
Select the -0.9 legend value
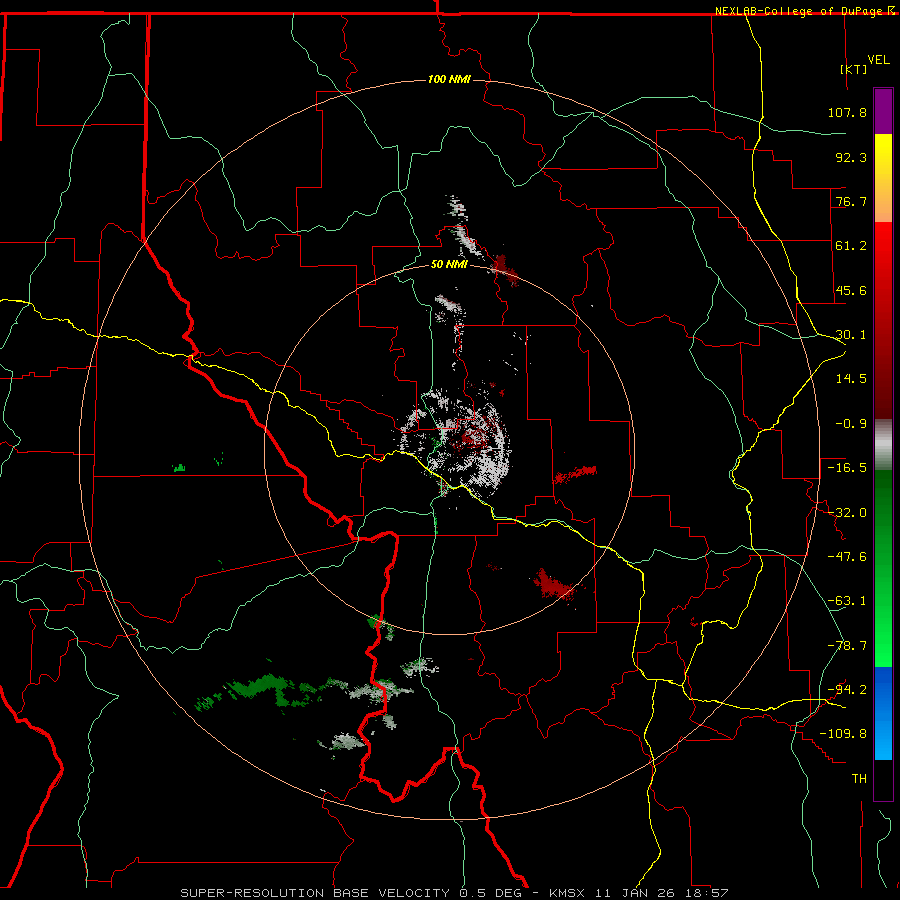(x=851, y=424)
